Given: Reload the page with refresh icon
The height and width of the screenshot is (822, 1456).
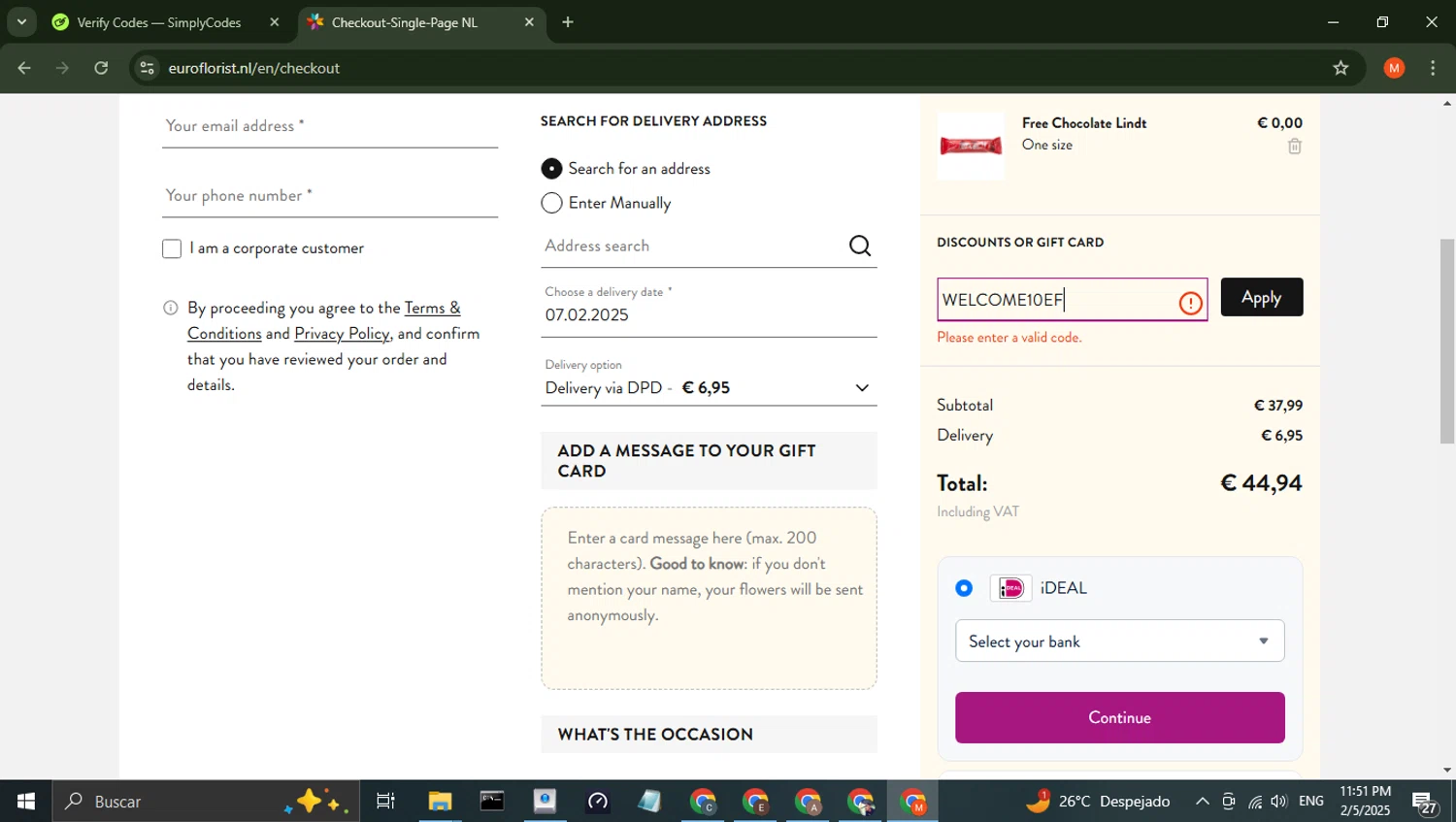Looking at the screenshot, I should (x=101, y=68).
